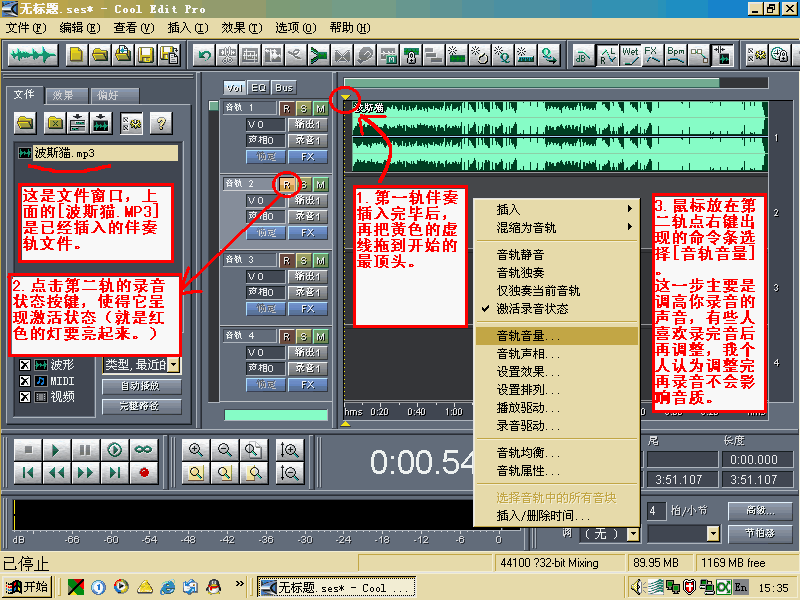Click the Stop transport button
The image size is (800, 600).
[x=28, y=449]
